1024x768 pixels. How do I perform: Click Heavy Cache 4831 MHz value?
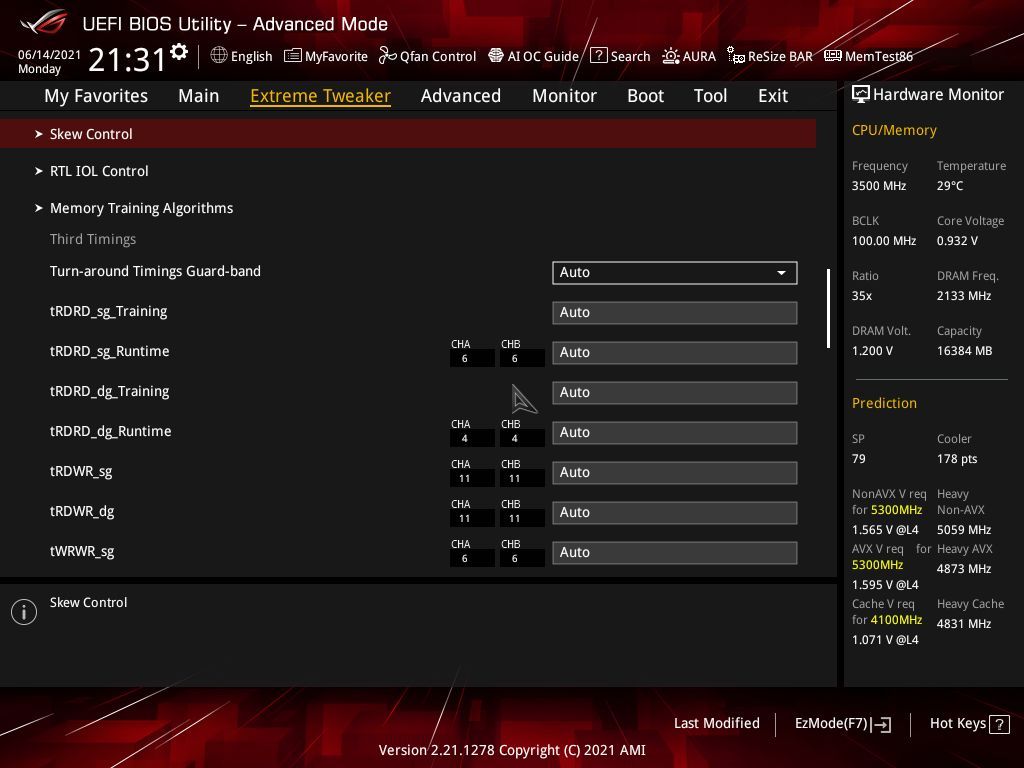click(x=963, y=624)
